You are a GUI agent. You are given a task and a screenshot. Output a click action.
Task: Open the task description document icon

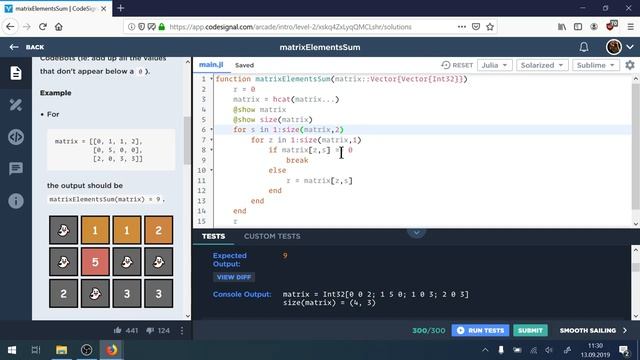[16, 73]
